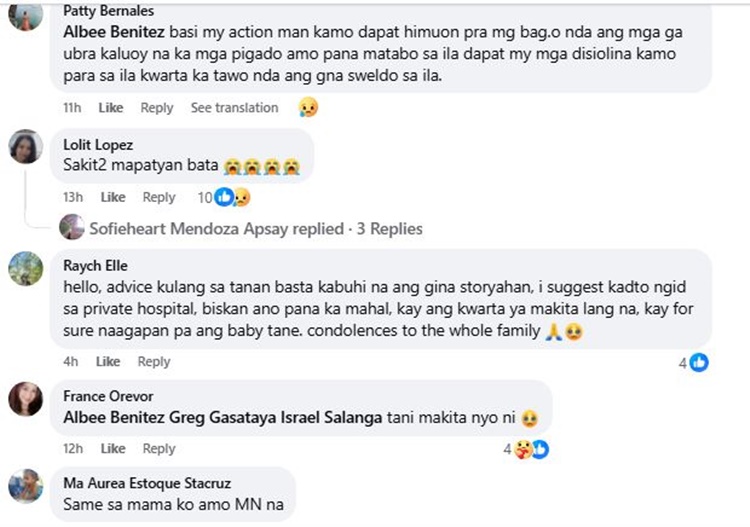750x527 pixels.
Task: Open Lolit Lopez's profile picture
Action: click(25, 148)
